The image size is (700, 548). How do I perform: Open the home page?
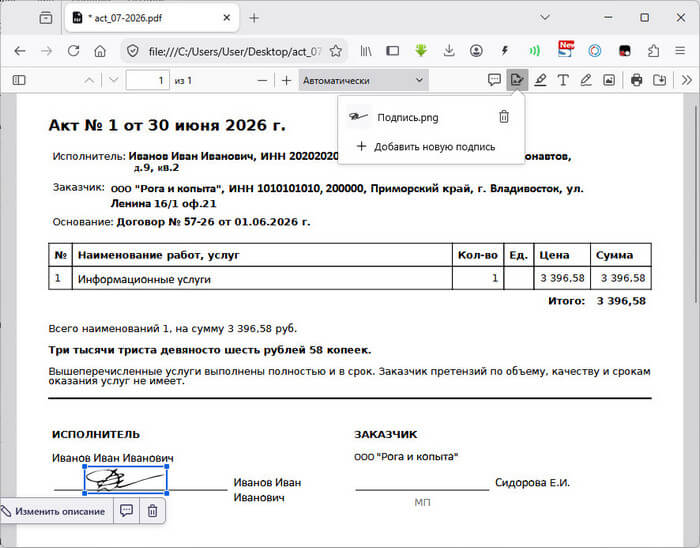pos(100,51)
